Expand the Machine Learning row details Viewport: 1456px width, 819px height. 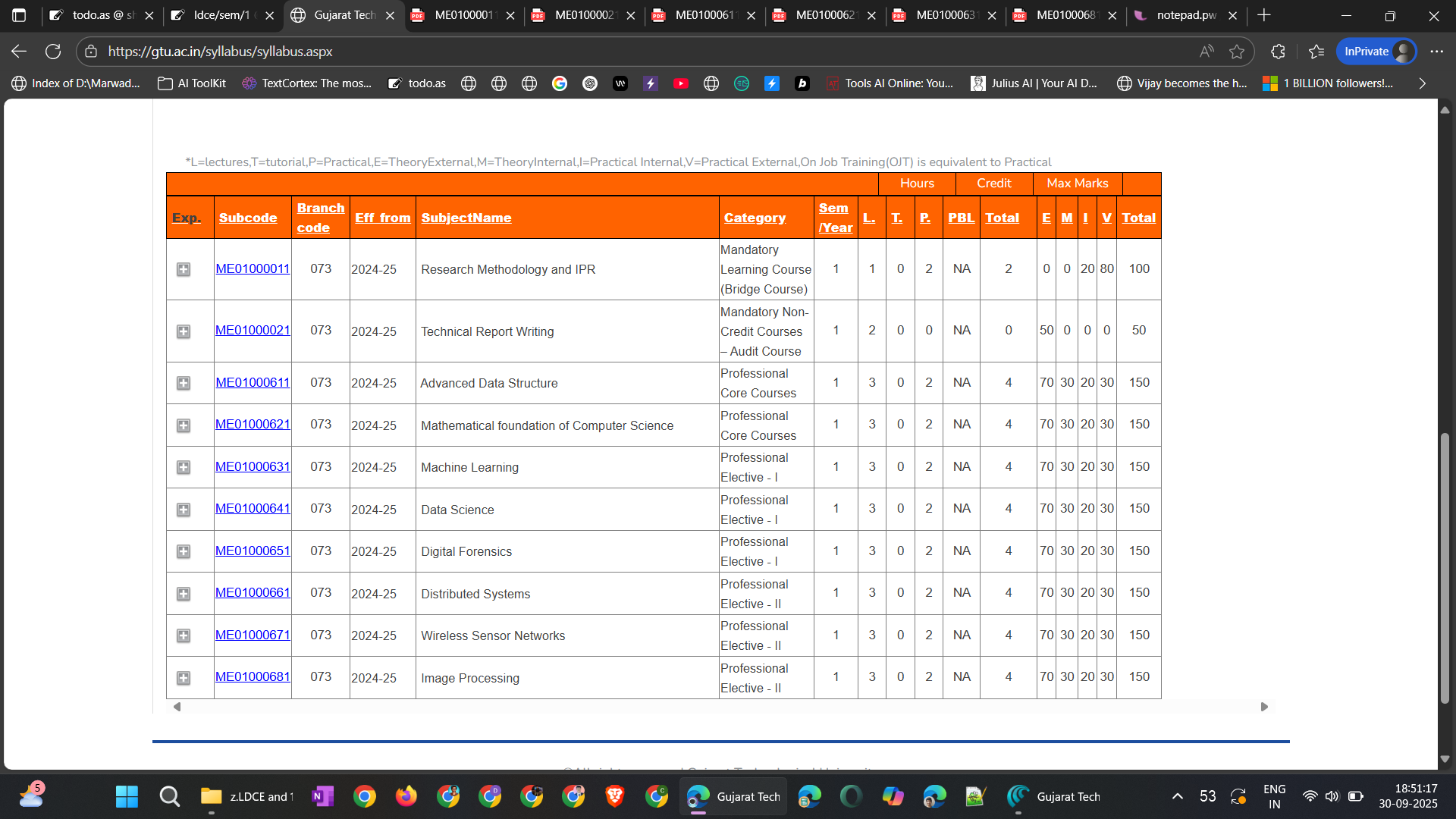coord(184,467)
